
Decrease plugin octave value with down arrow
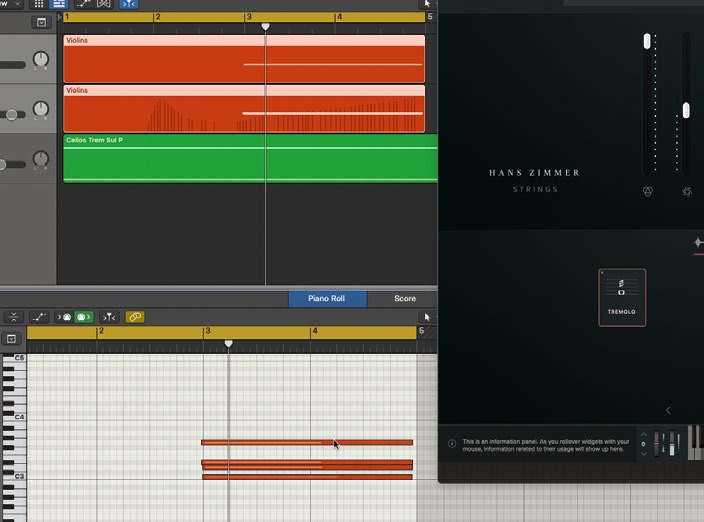coord(643,454)
